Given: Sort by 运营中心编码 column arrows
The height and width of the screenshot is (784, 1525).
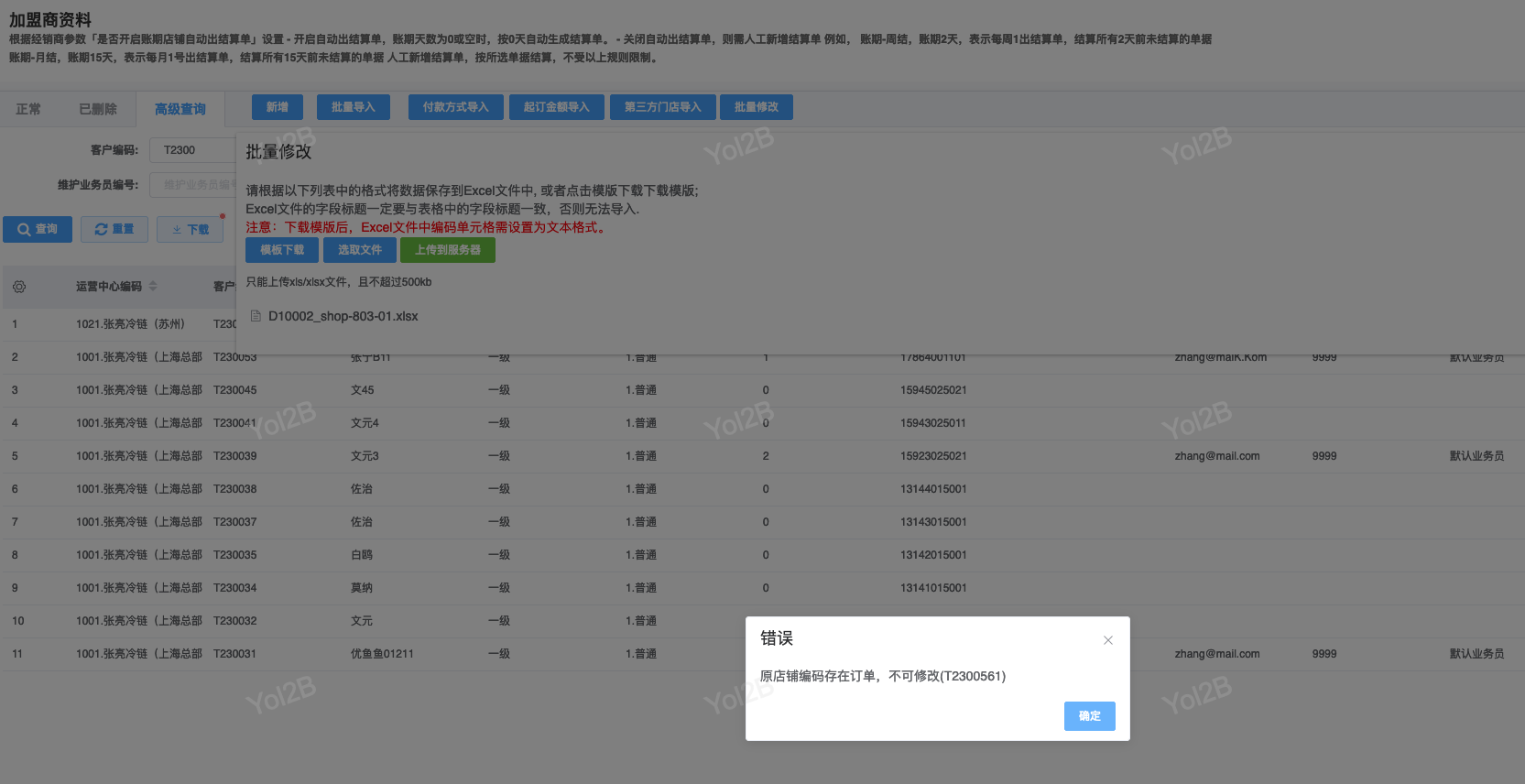Looking at the screenshot, I should (153, 287).
